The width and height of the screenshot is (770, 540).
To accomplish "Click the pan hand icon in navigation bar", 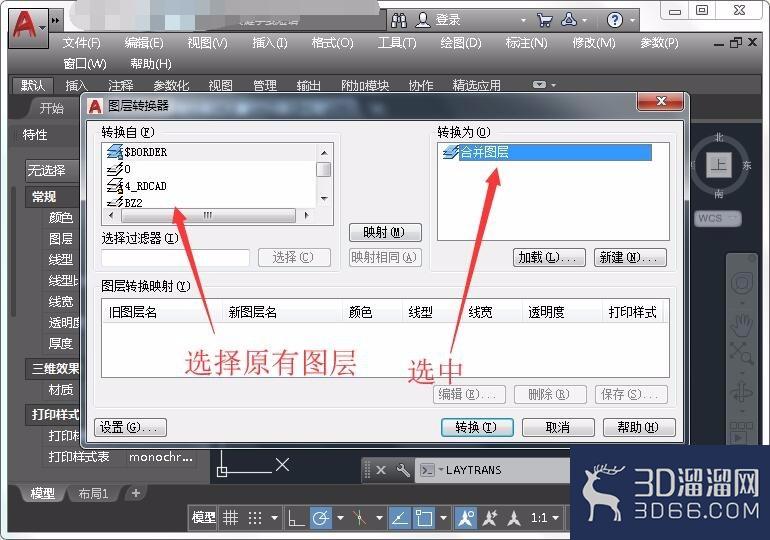I will tap(742, 324).
